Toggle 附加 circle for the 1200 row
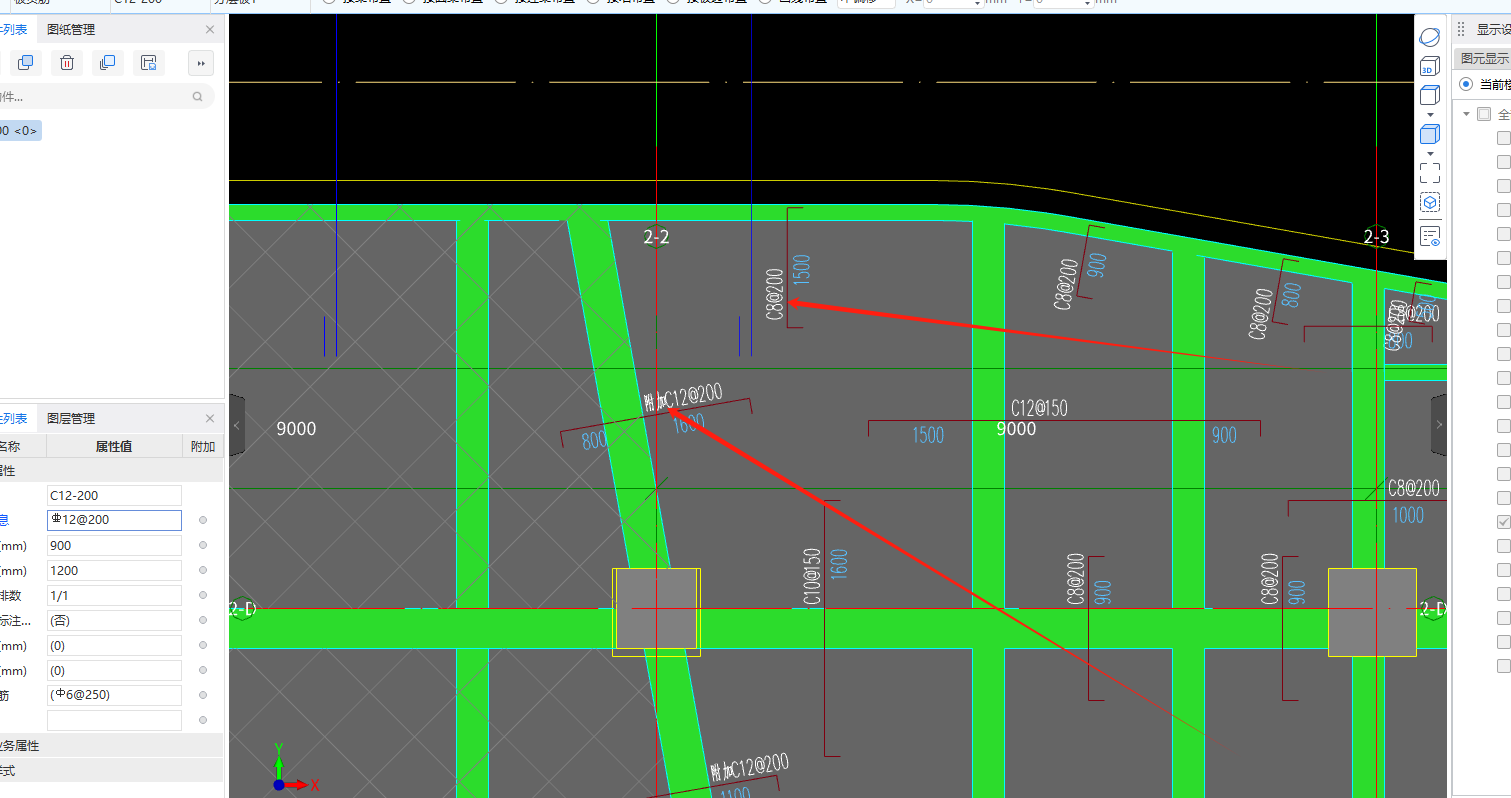The height and width of the screenshot is (798, 1511). pyautogui.click(x=203, y=570)
